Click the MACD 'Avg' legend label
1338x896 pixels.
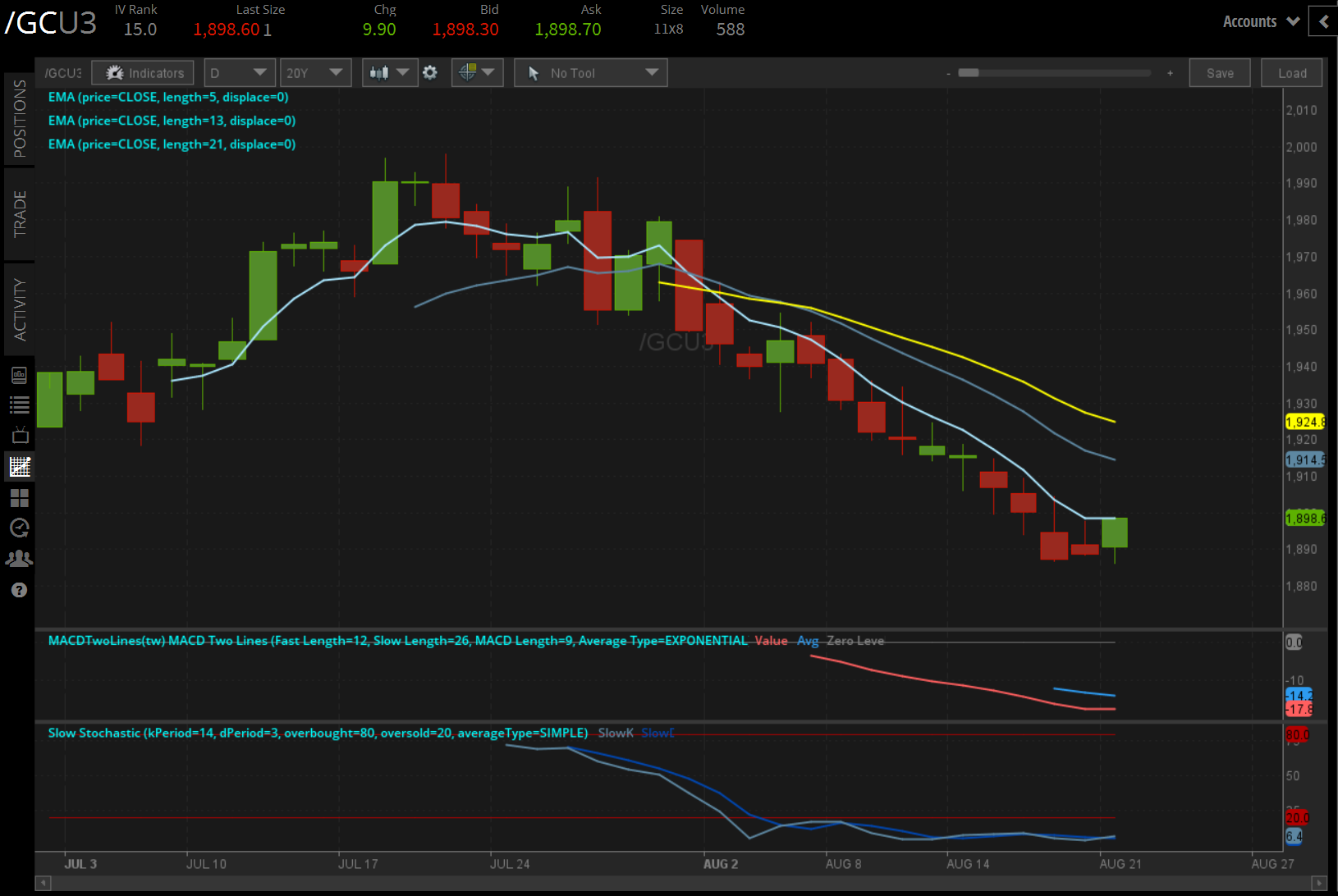coord(808,641)
